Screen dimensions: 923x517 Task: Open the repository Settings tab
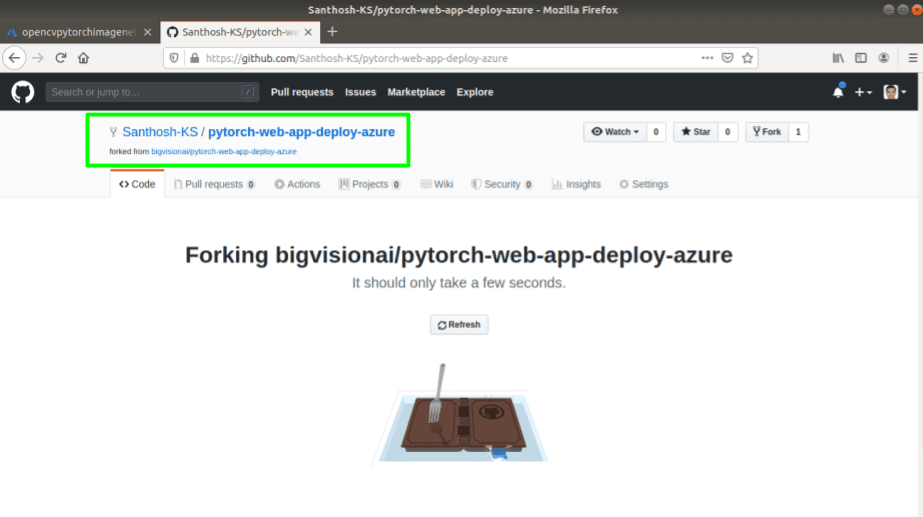tap(643, 184)
